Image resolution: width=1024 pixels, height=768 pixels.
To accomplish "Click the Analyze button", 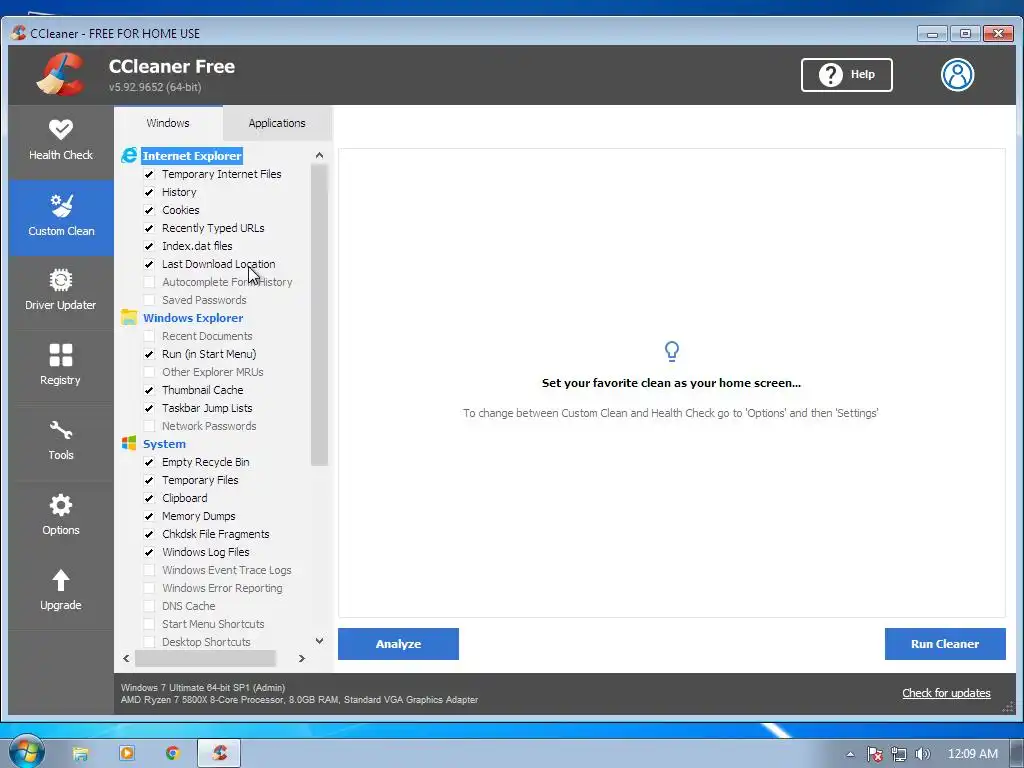I will [398, 644].
